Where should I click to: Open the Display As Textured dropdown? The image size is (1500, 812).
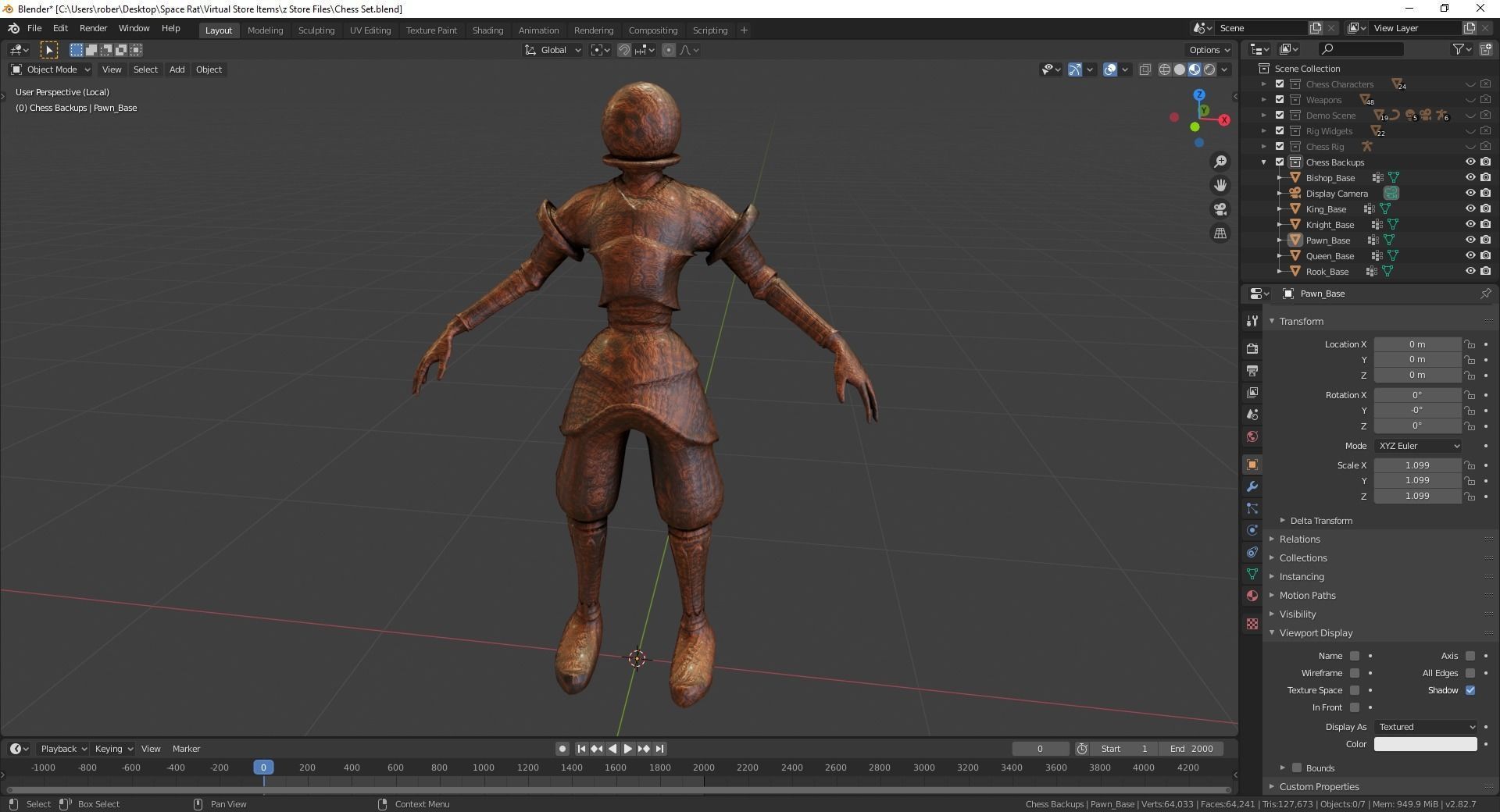[1426, 727]
